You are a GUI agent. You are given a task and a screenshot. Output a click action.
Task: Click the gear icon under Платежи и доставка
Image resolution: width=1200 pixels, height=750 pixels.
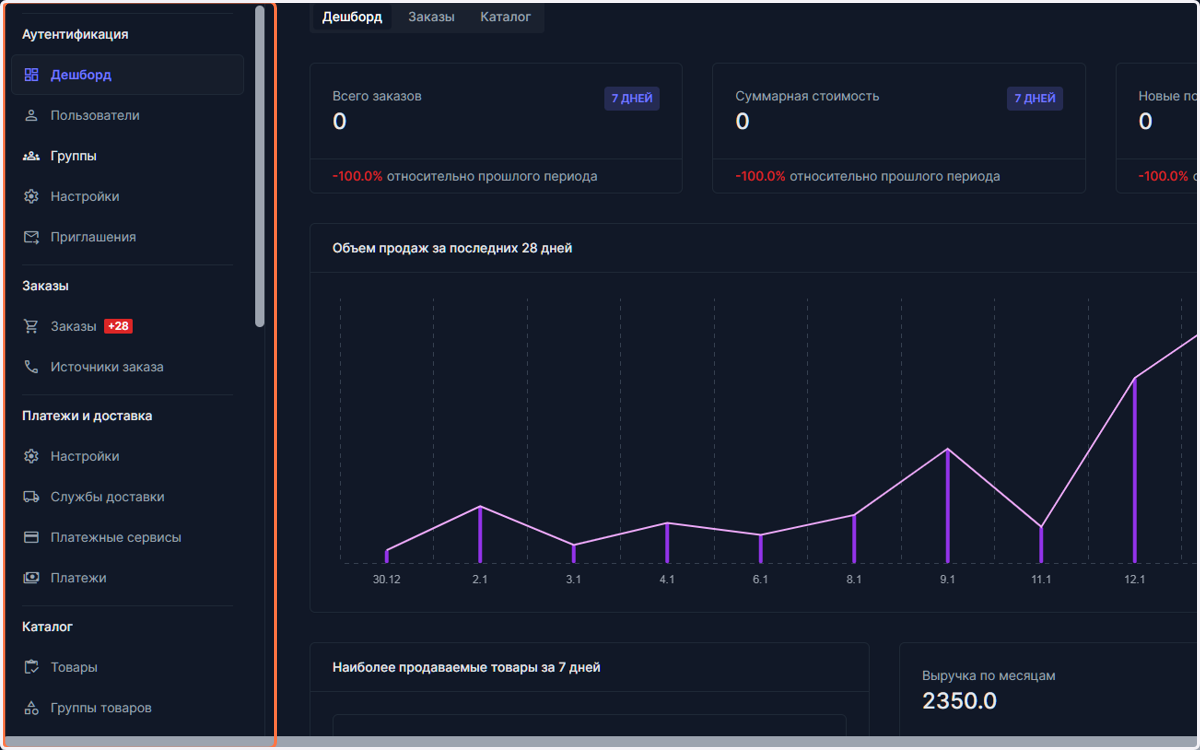point(31,456)
